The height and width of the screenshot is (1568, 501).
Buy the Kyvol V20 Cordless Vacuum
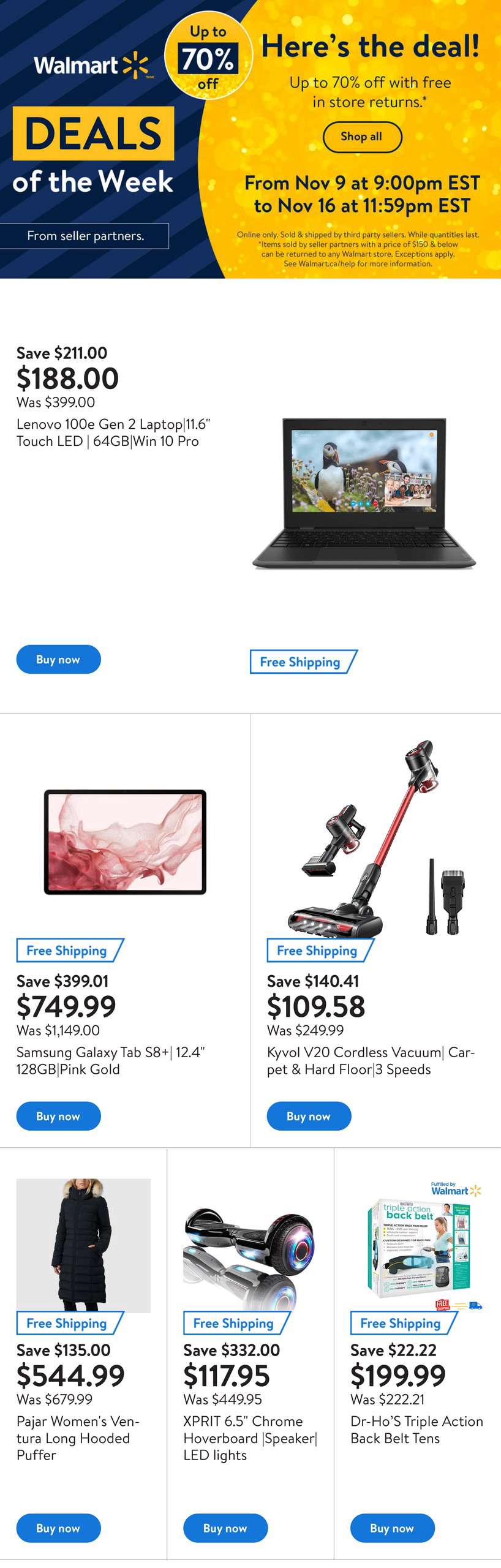(x=309, y=1116)
